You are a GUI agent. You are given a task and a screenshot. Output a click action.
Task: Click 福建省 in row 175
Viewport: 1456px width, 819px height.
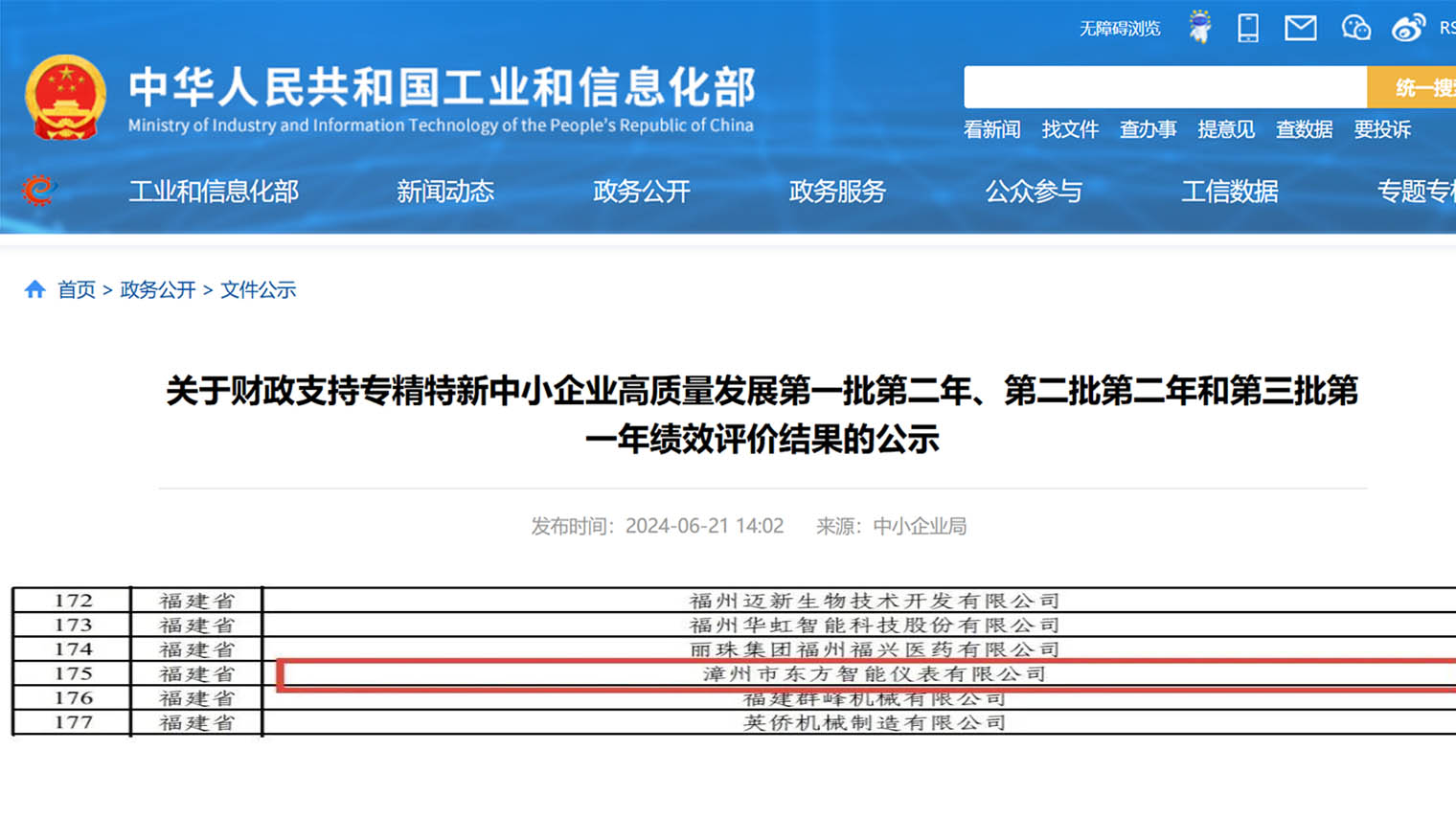196,673
